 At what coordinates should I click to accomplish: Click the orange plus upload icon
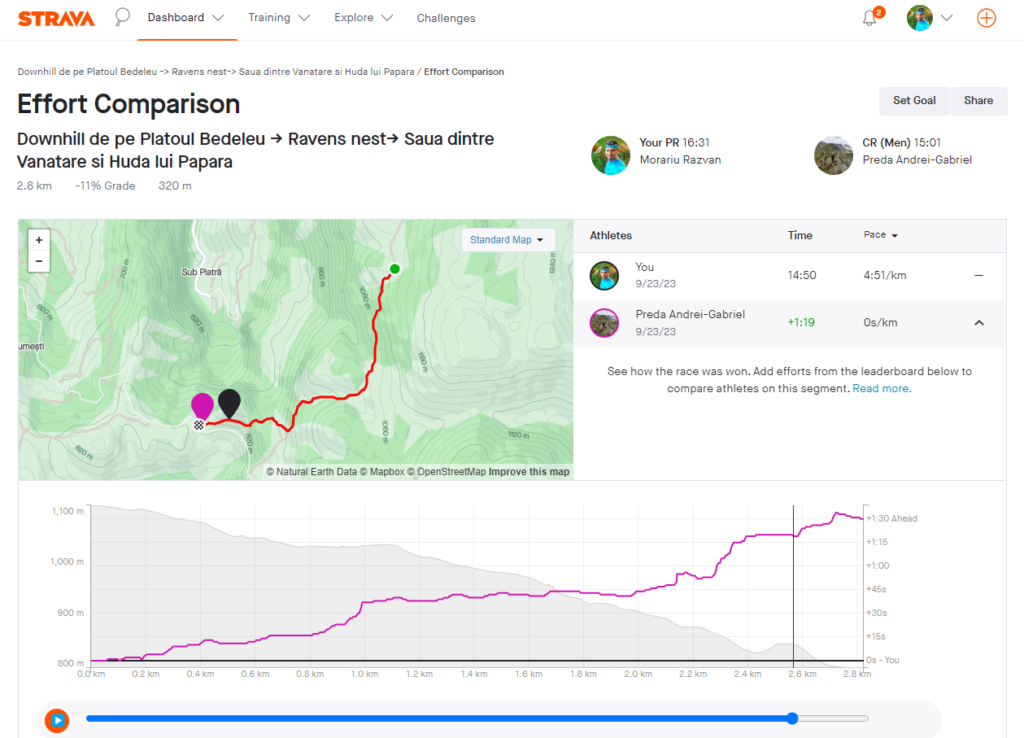tap(986, 18)
